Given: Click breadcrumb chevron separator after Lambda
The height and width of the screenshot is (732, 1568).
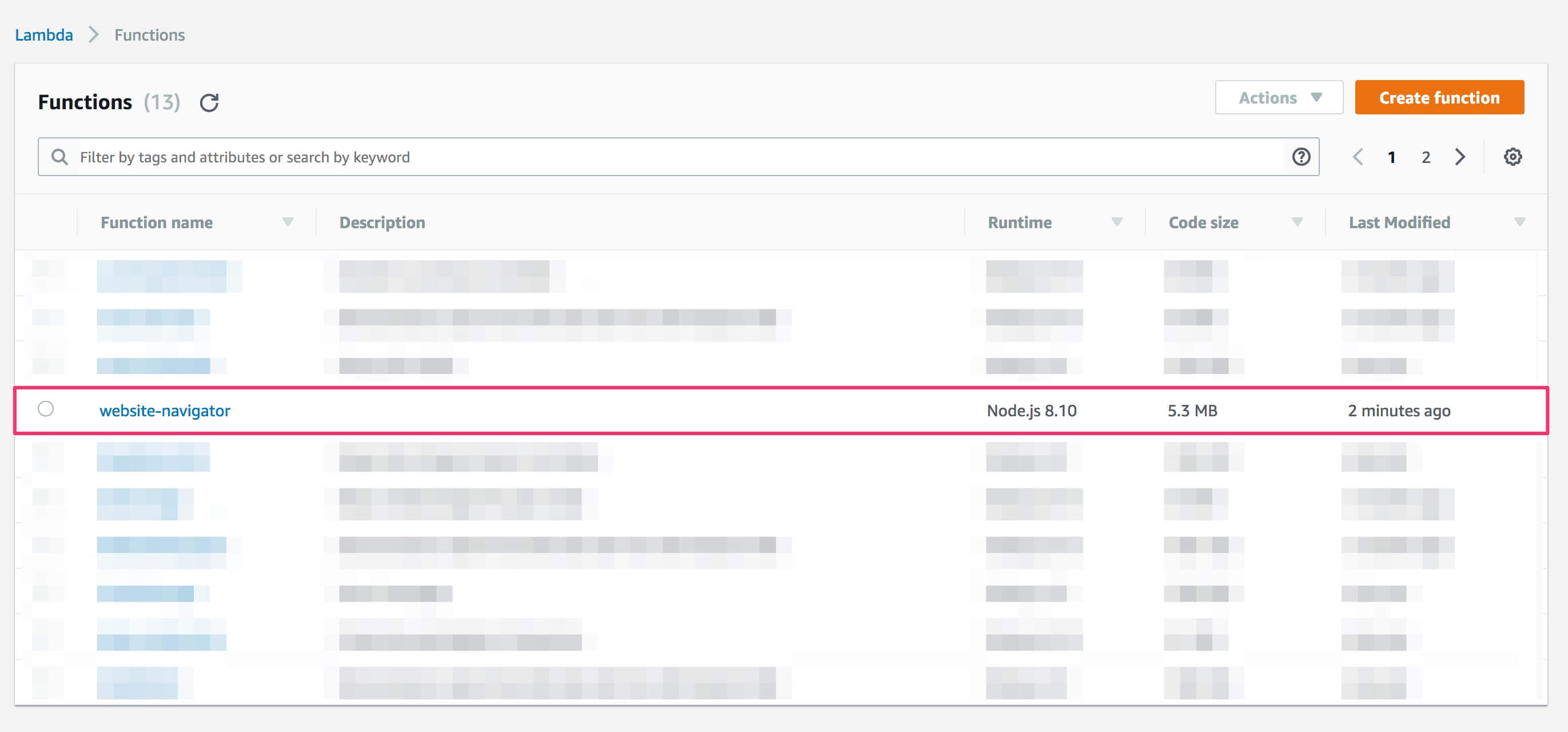Looking at the screenshot, I should coord(93,35).
